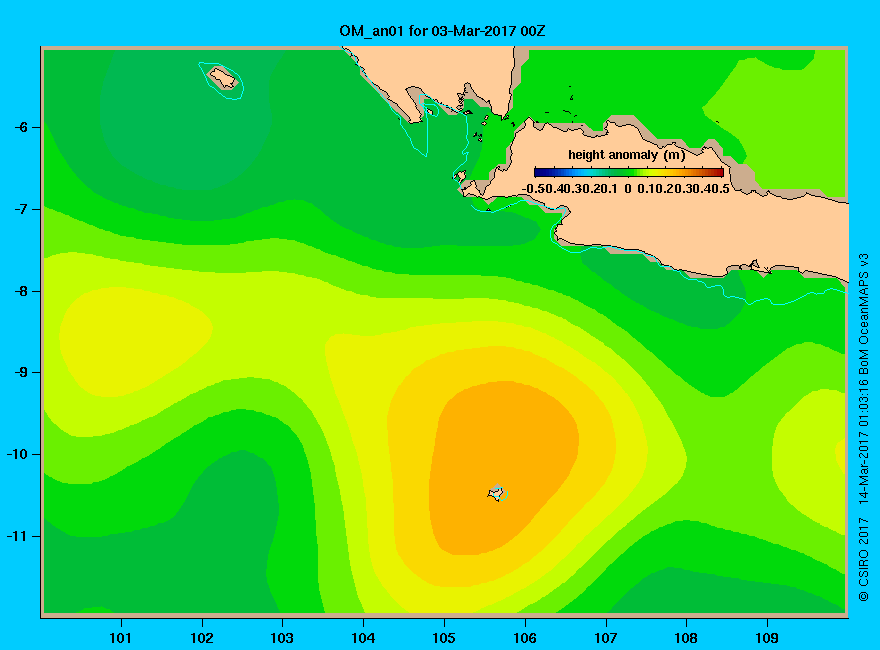Viewport: 880px width, 650px height.
Task: Click latitude label -8
Action: [21, 291]
